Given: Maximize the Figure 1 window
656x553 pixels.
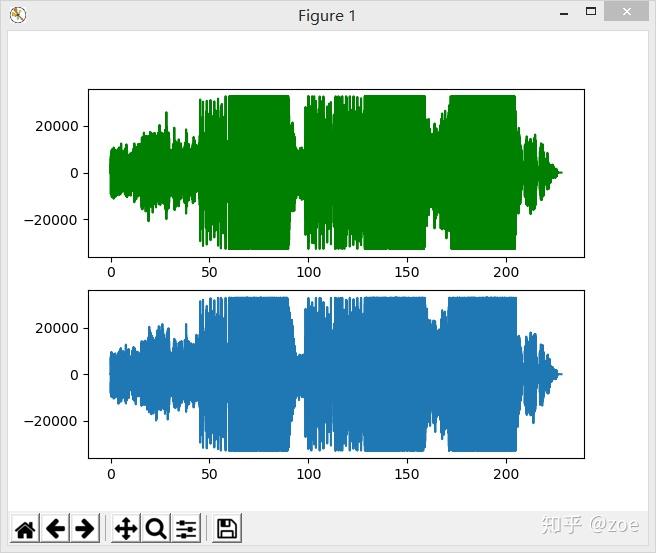Looking at the screenshot, I should coord(591,12).
